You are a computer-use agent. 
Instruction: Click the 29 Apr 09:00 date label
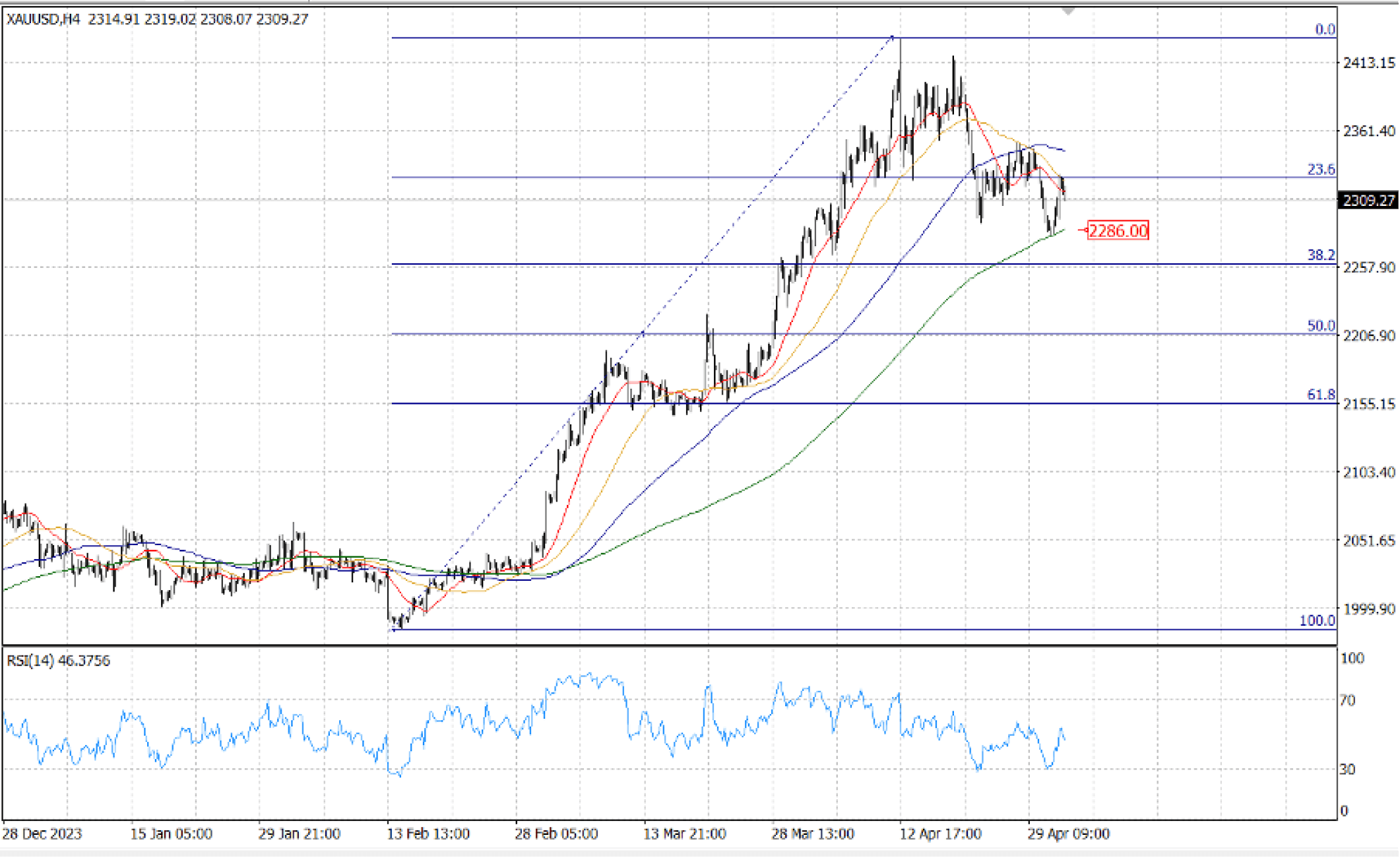click(x=1068, y=834)
